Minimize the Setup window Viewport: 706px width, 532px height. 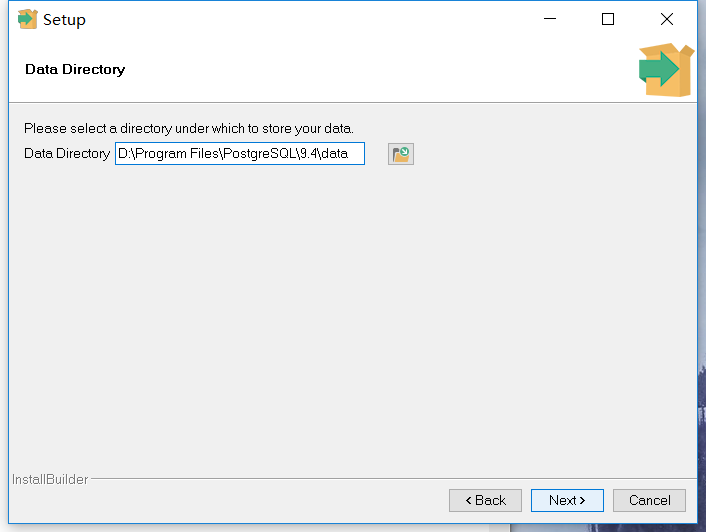[550, 19]
